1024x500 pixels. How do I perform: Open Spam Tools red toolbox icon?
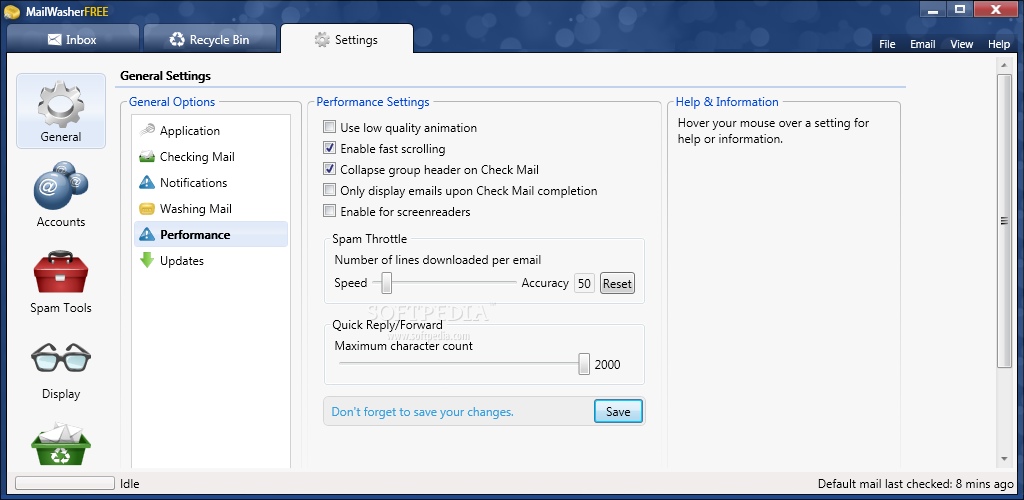tap(61, 272)
